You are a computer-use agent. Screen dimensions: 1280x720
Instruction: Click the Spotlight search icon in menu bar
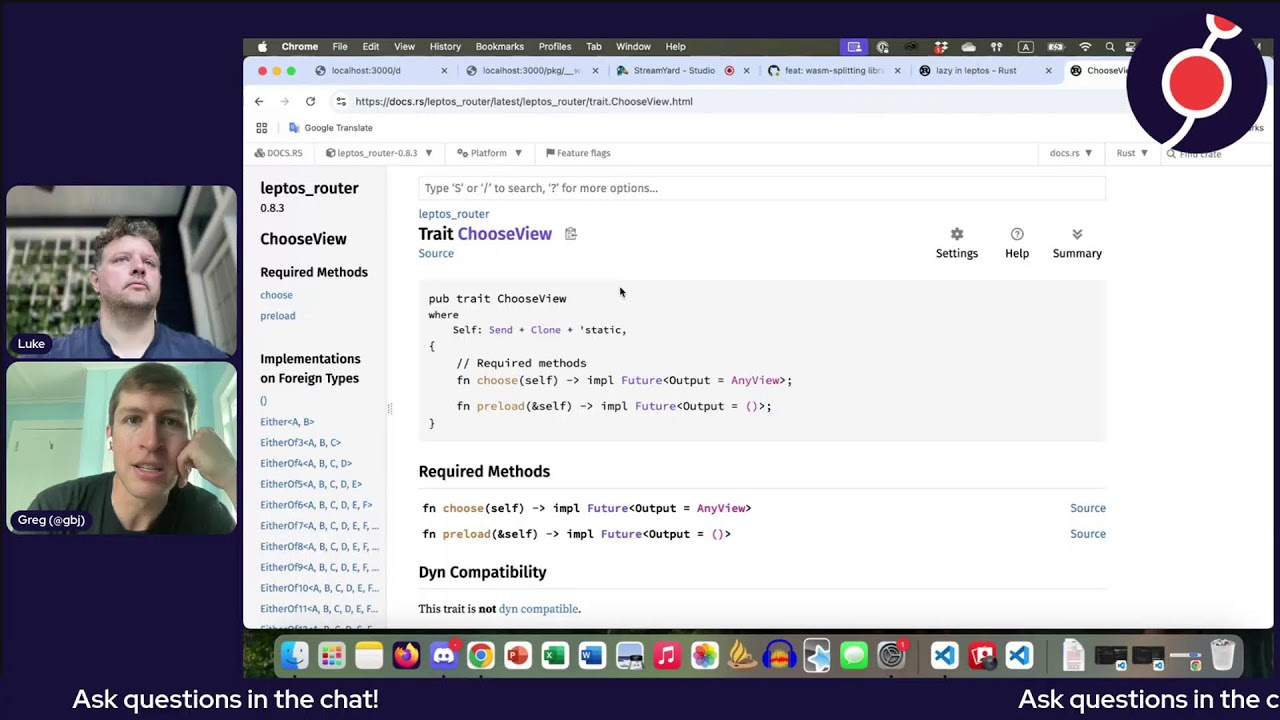tap(1110, 47)
